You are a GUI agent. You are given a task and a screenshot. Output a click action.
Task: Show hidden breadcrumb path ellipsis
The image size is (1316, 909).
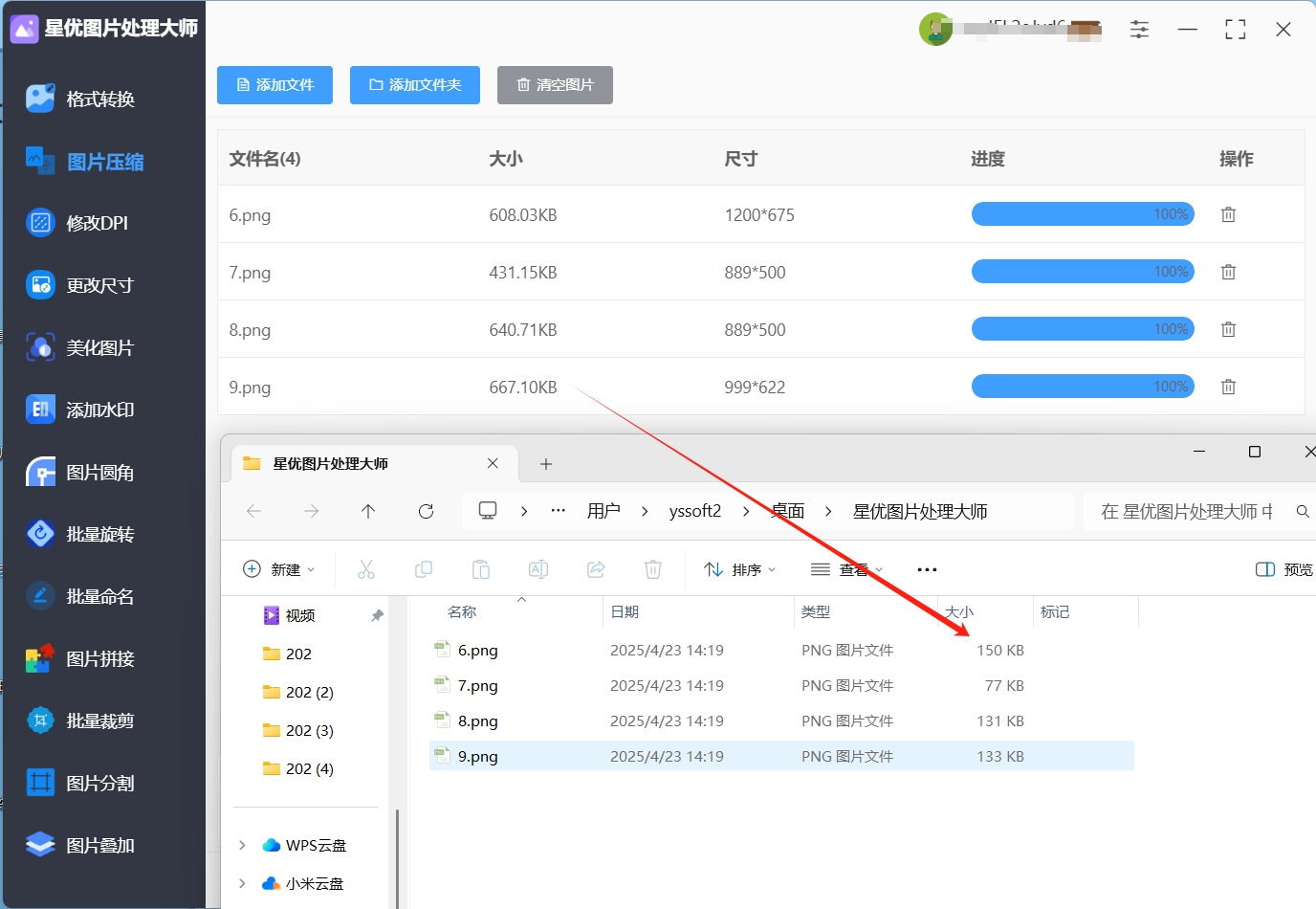(x=559, y=511)
